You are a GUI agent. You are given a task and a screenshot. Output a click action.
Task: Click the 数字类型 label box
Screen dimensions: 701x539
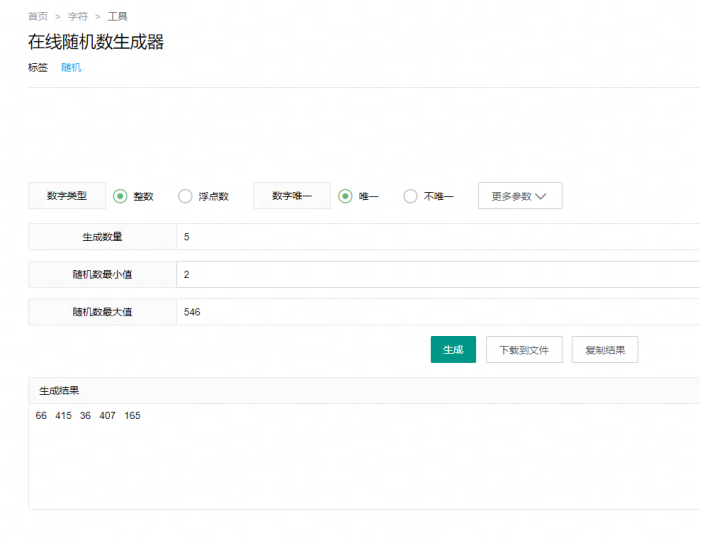tap(66, 196)
